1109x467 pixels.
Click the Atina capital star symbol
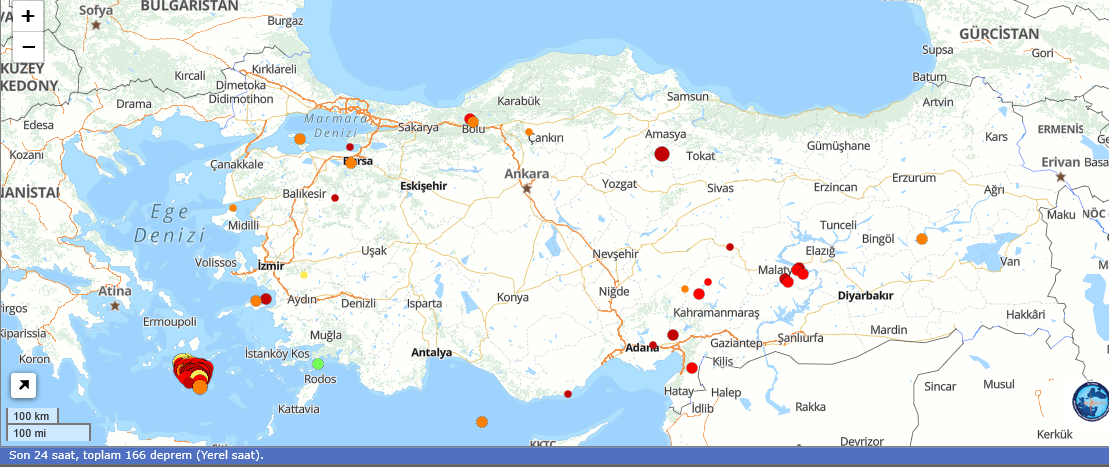coord(115,305)
